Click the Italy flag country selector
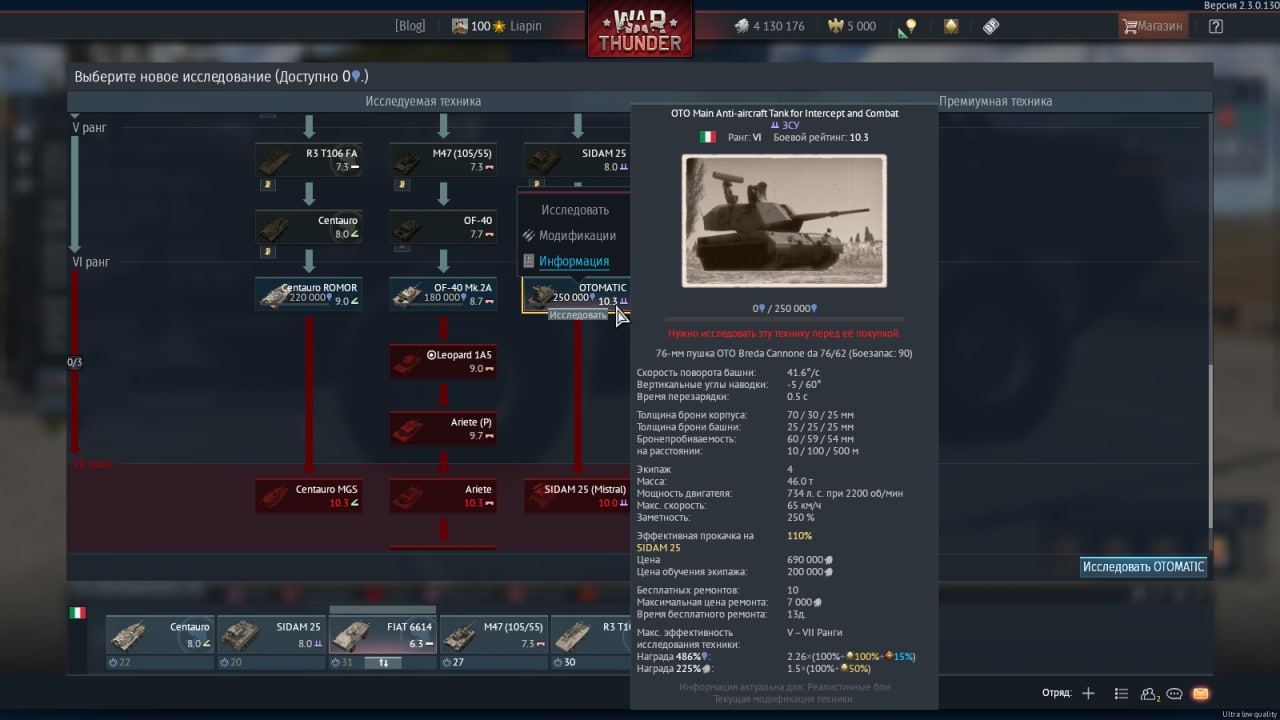The height and width of the screenshot is (720, 1280). click(77, 612)
